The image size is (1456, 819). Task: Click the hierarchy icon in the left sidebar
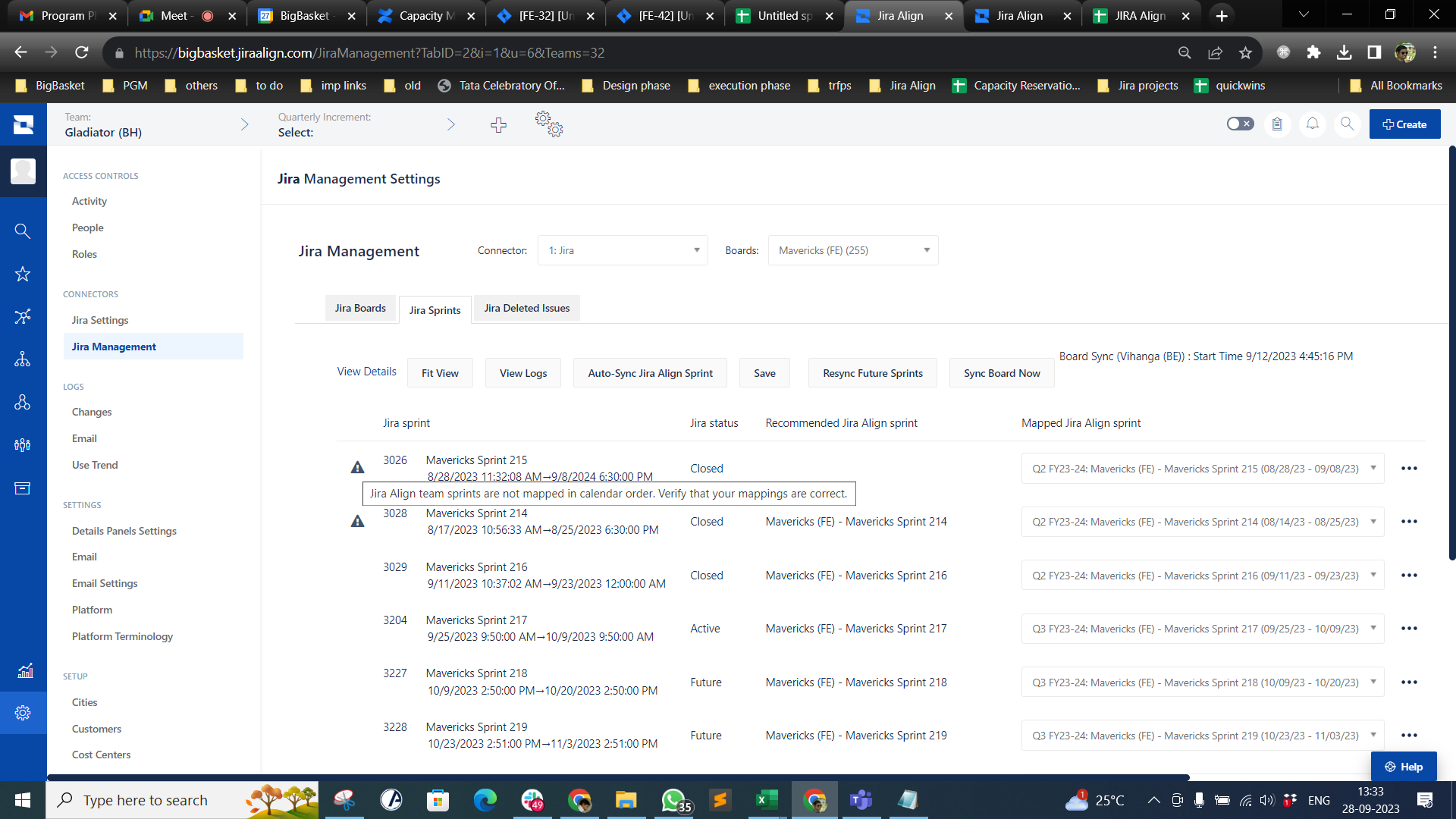tap(23, 359)
